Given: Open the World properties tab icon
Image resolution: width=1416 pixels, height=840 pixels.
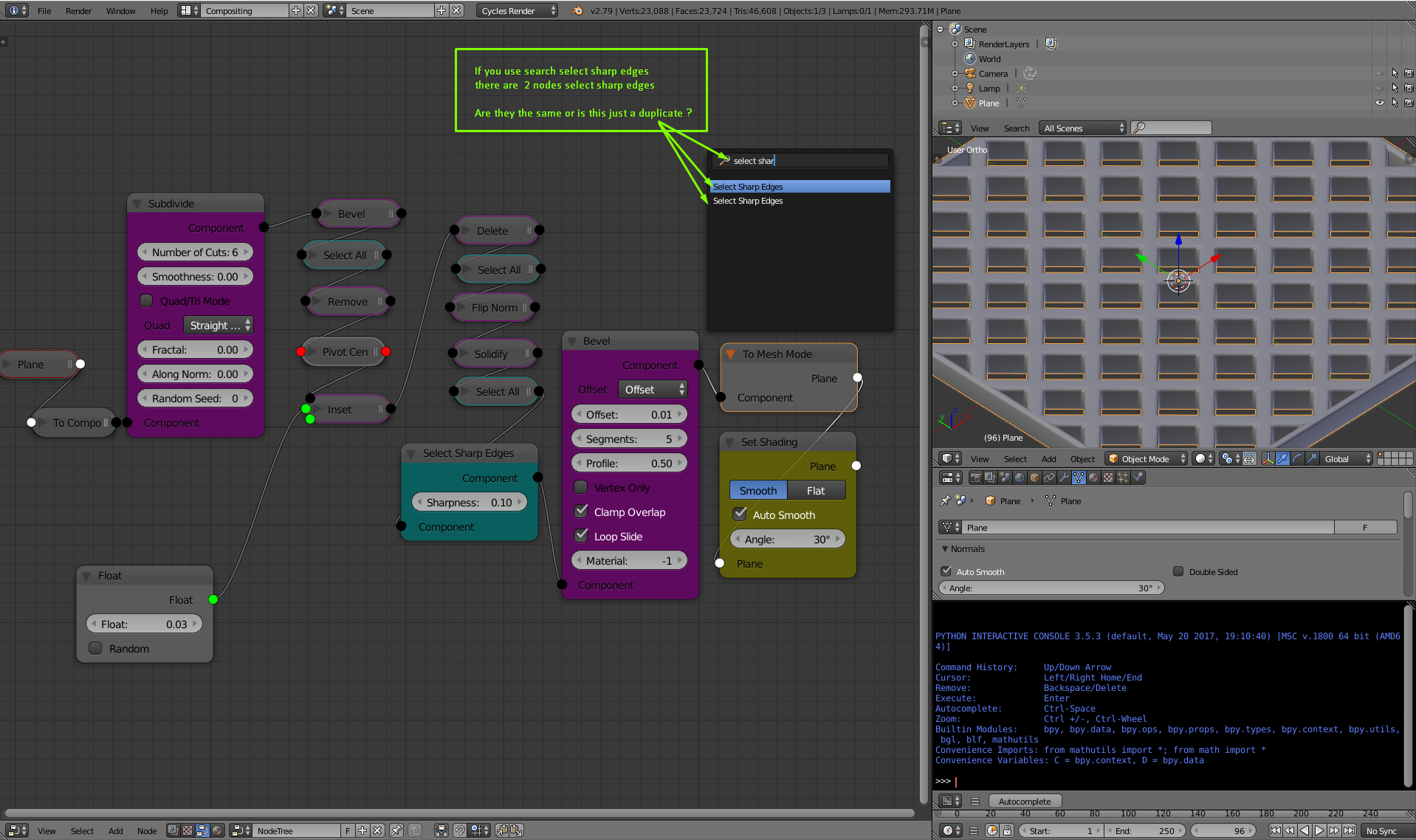Looking at the screenshot, I should tap(1020, 478).
